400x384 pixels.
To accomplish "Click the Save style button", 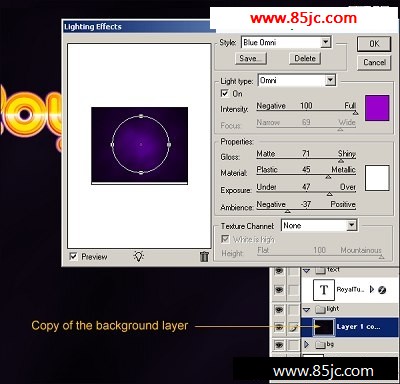I will pyautogui.click(x=250, y=59).
